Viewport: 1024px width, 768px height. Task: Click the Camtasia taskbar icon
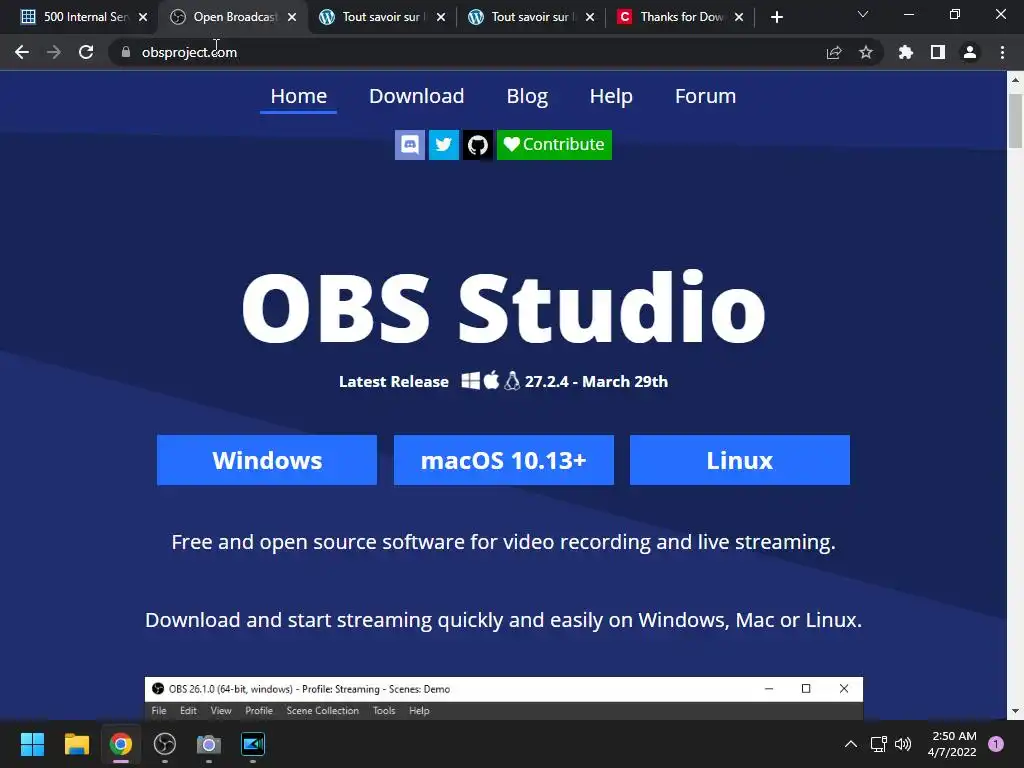253,744
